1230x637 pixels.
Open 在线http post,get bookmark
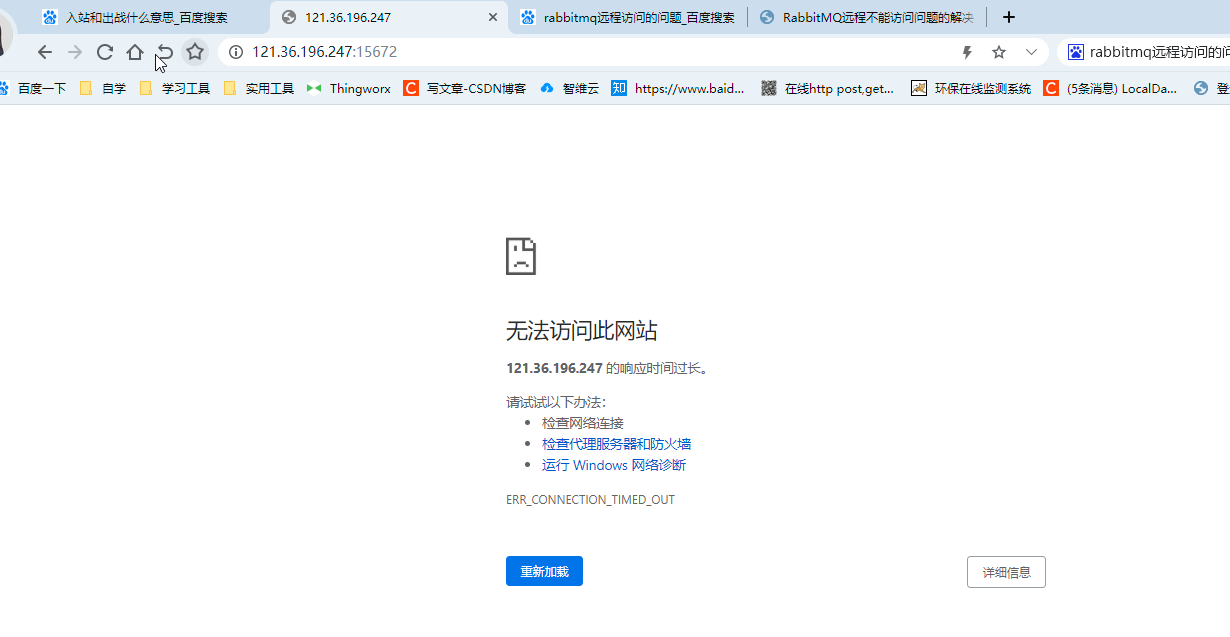tap(828, 88)
